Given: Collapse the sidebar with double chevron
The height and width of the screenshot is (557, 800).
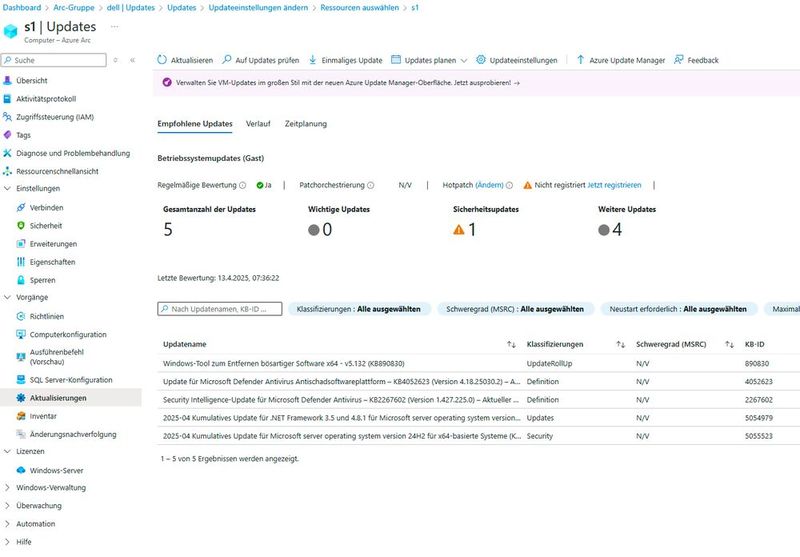Looking at the screenshot, I should point(133,60).
